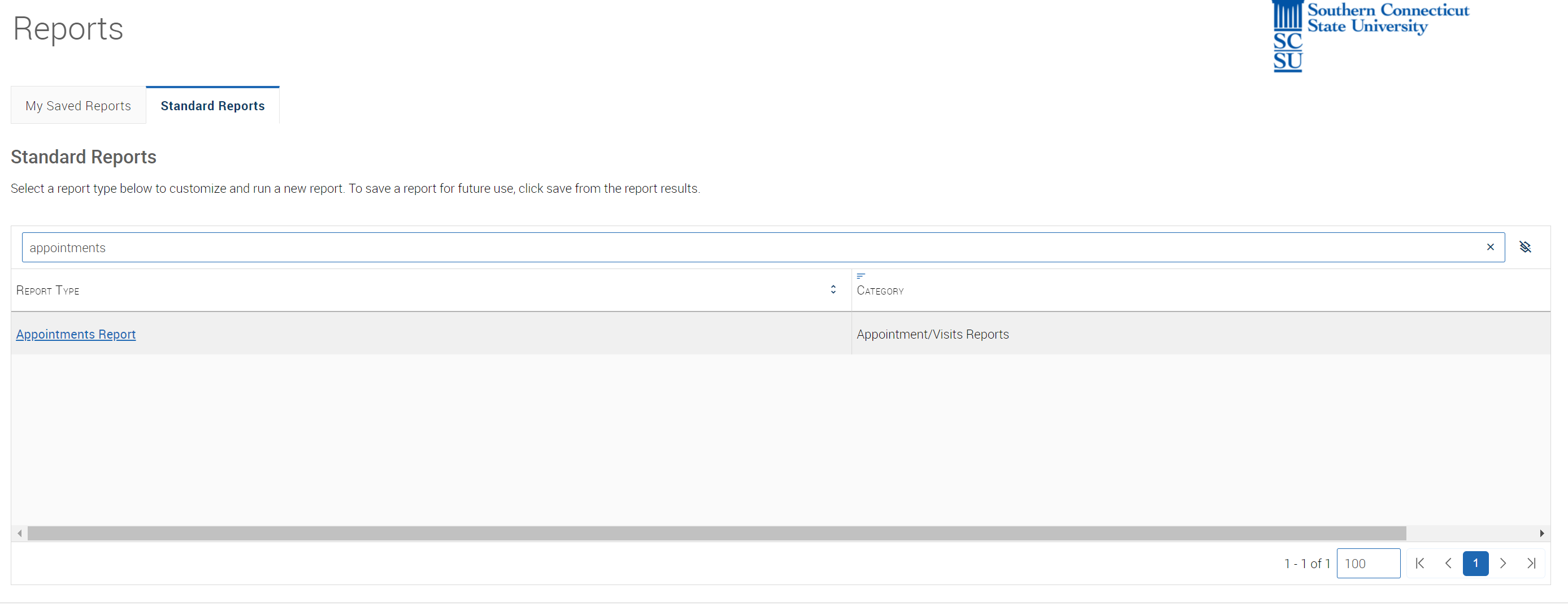Go to next page of results

click(x=1503, y=564)
